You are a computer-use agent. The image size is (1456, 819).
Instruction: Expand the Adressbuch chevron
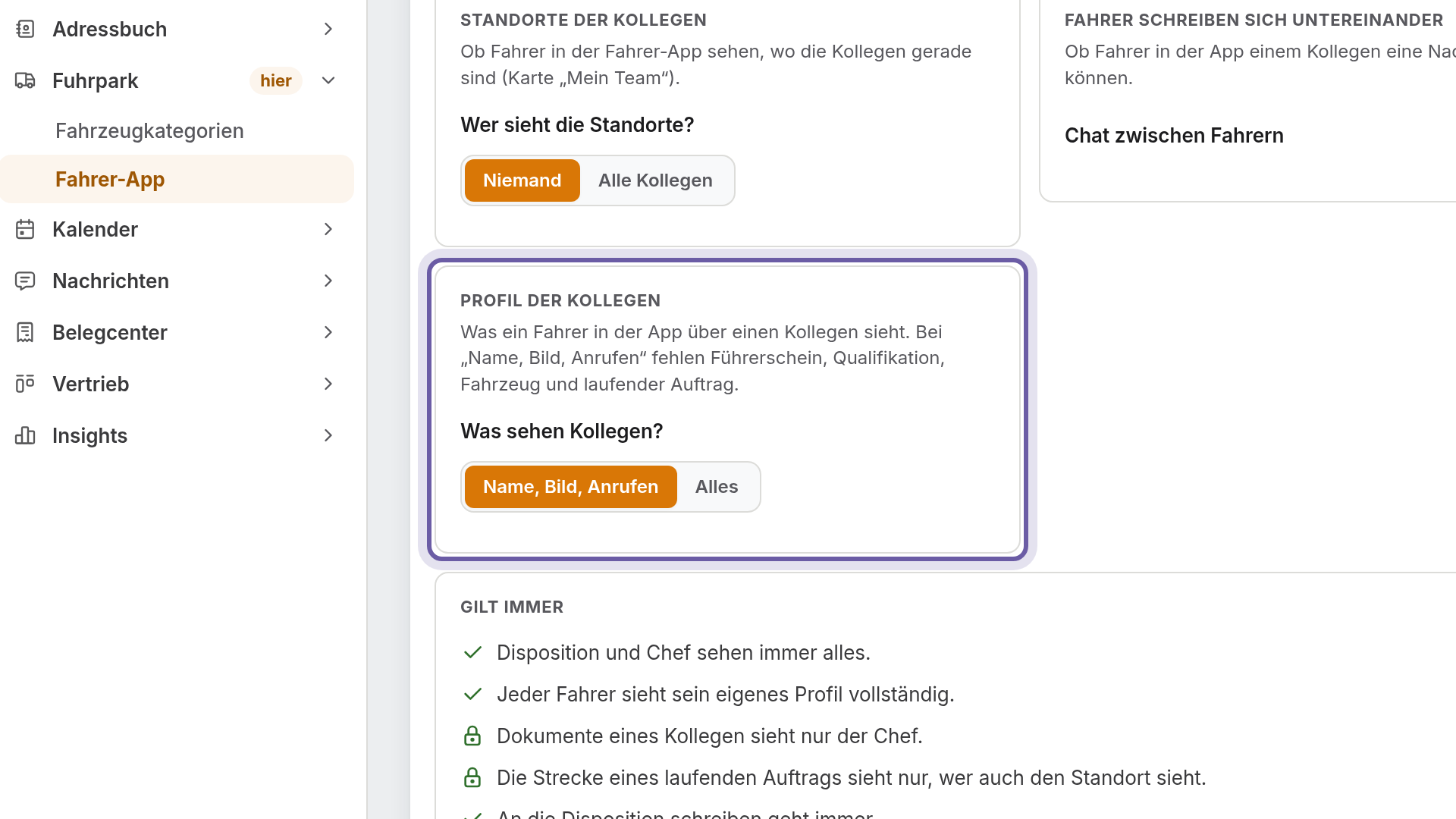pos(328,29)
